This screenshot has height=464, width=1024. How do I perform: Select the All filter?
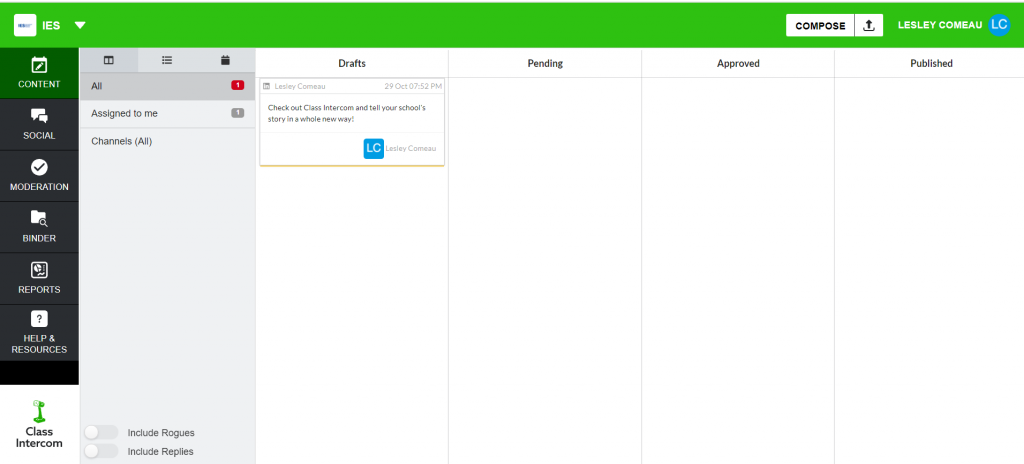pos(167,86)
